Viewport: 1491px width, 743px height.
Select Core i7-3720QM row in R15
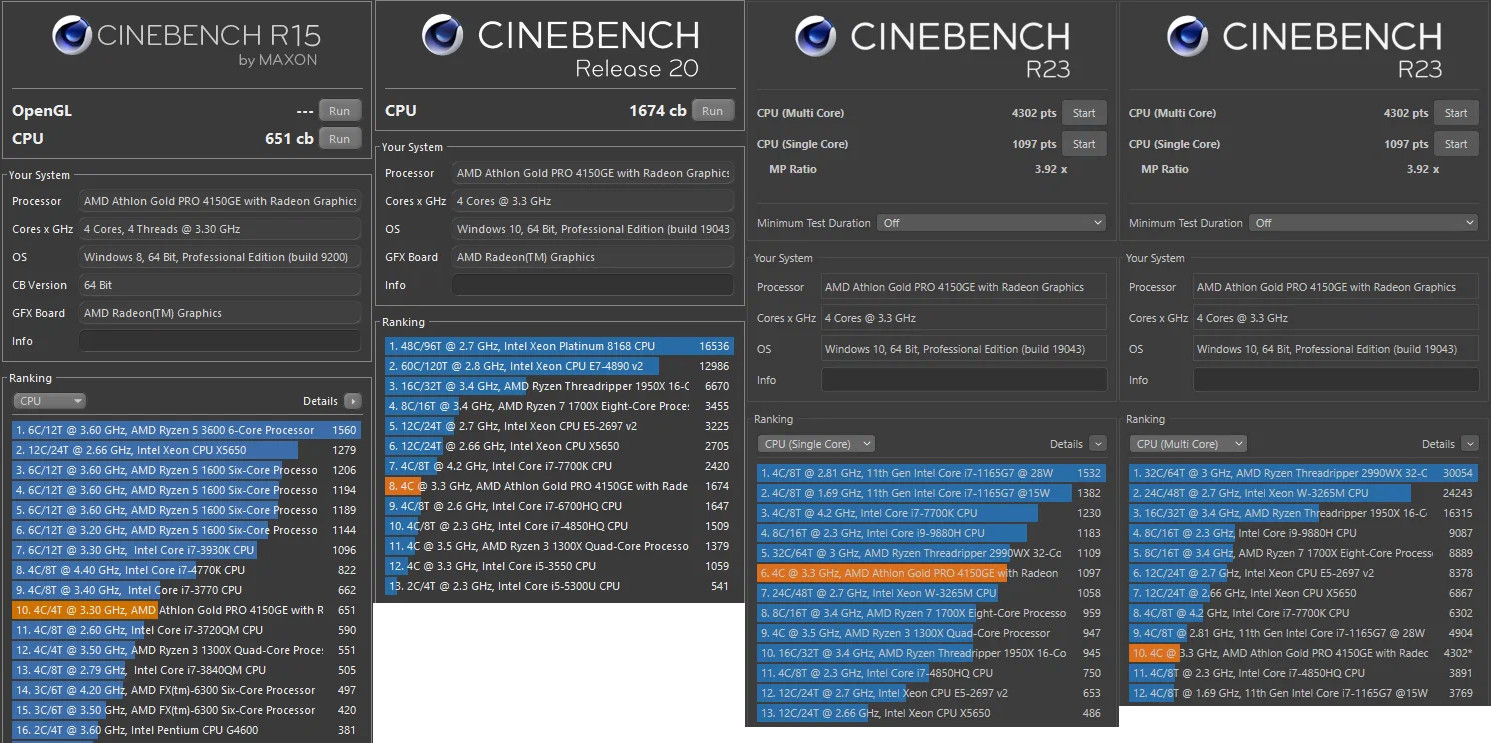click(x=187, y=630)
